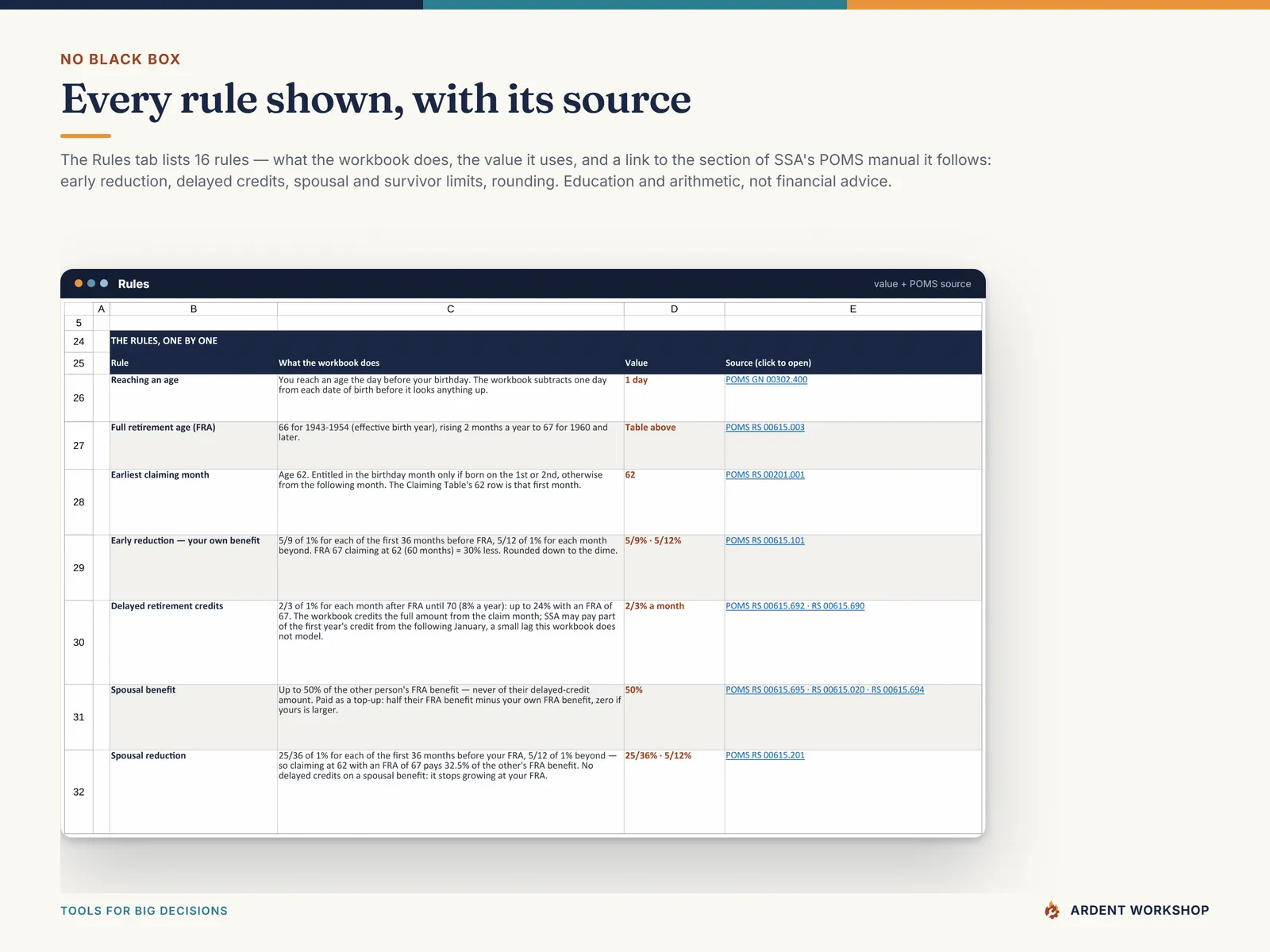1270x952 pixels.
Task: Select column A header
Action: tap(101, 309)
